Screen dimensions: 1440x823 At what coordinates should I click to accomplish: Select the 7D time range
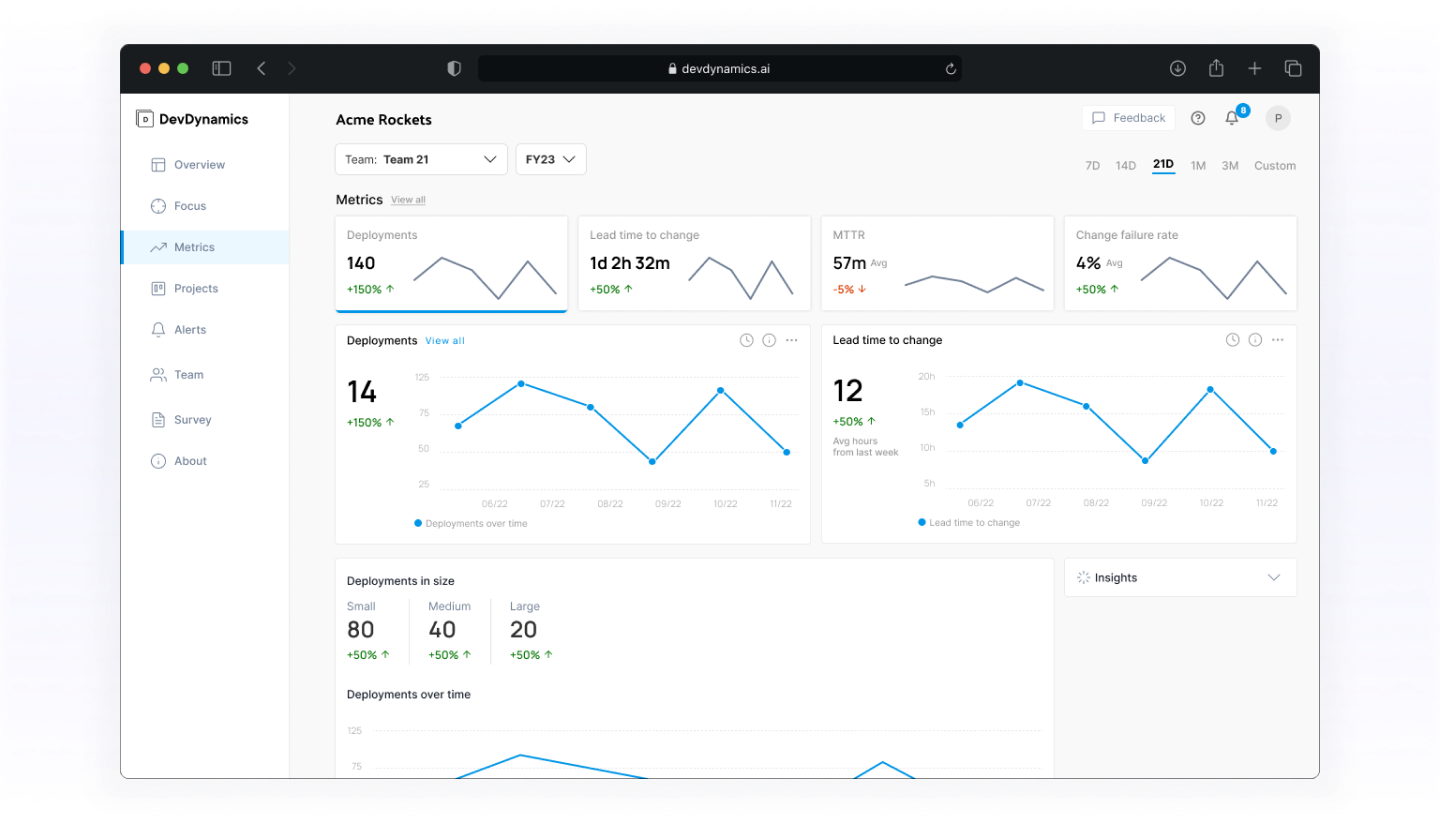tap(1092, 165)
